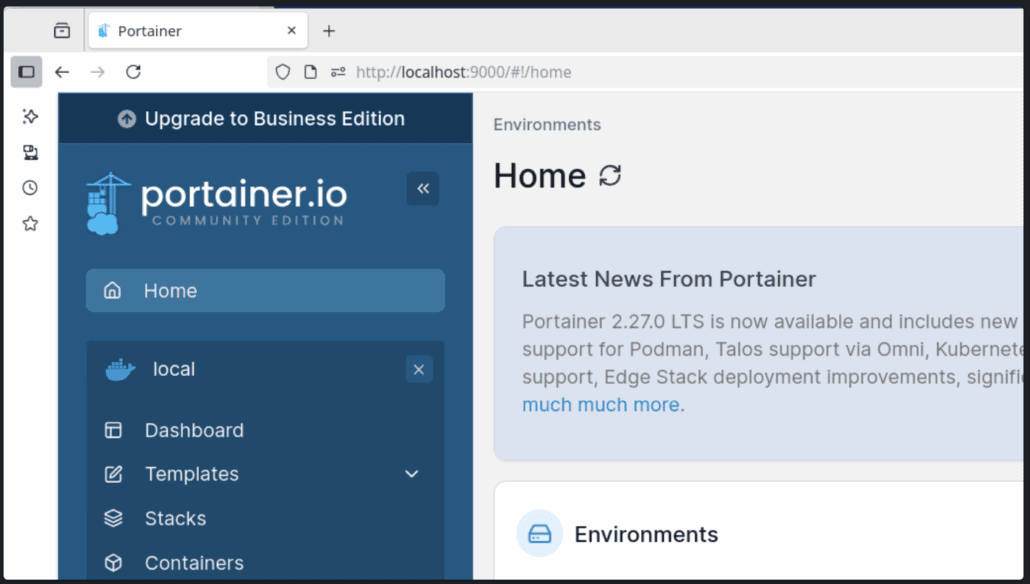The width and height of the screenshot is (1030, 584).
Task: Close the Portainer browser tab
Action: pos(292,30)
